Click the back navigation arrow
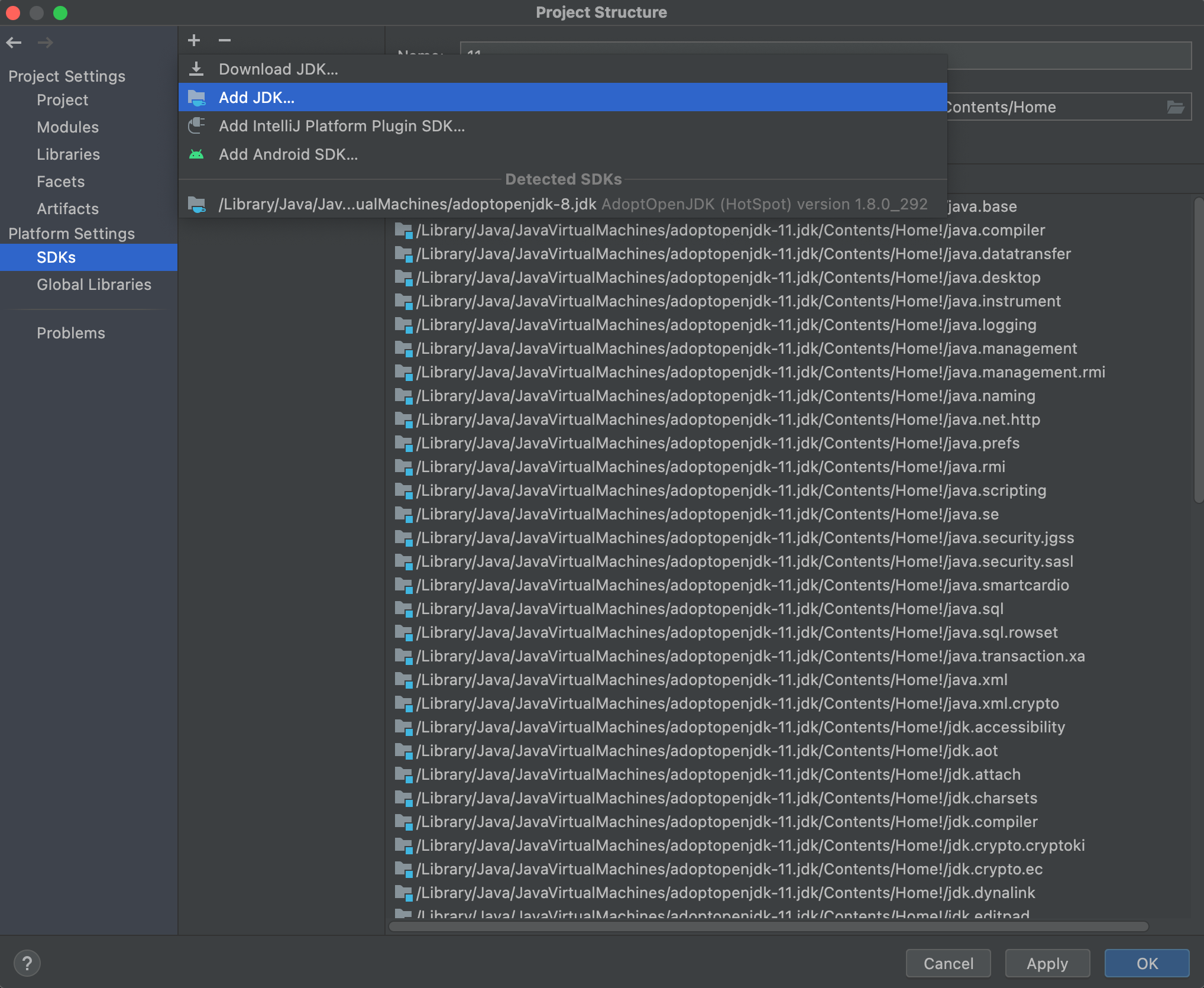The image size is (1204, 988). [14, 43]
